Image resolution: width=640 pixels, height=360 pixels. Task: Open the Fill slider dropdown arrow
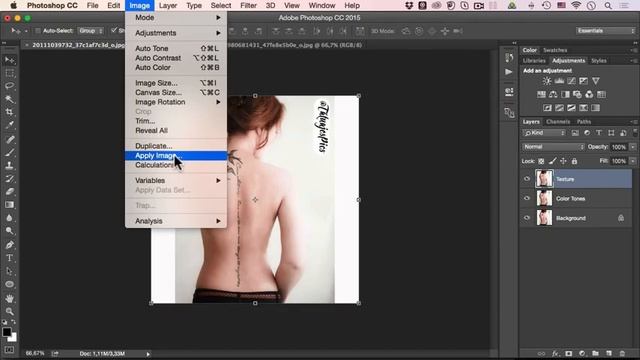[x=633, y=161]
